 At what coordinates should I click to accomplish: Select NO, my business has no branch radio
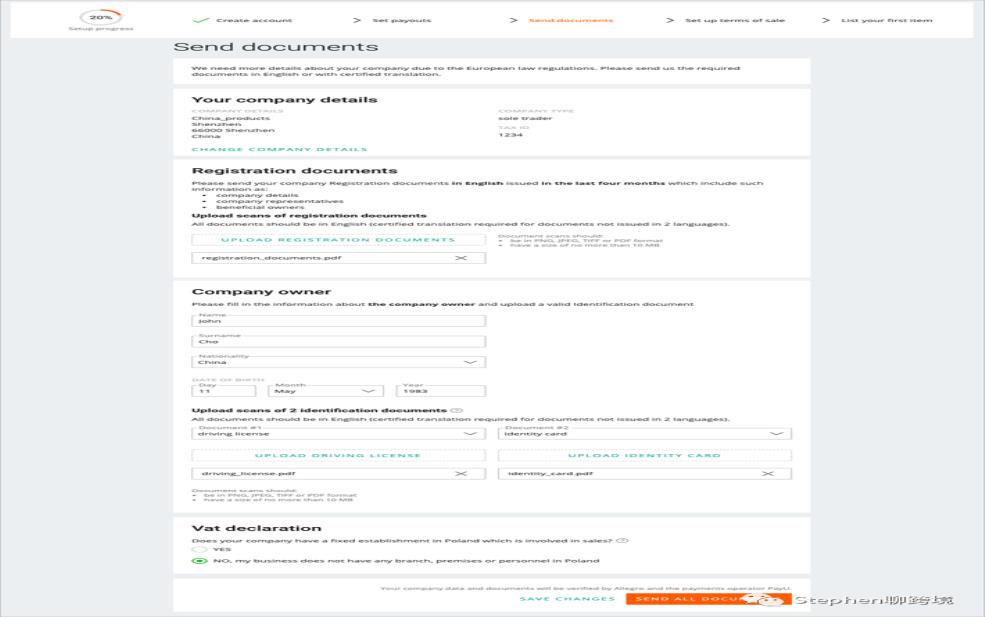pyautogui.click(x=200, y=560)
